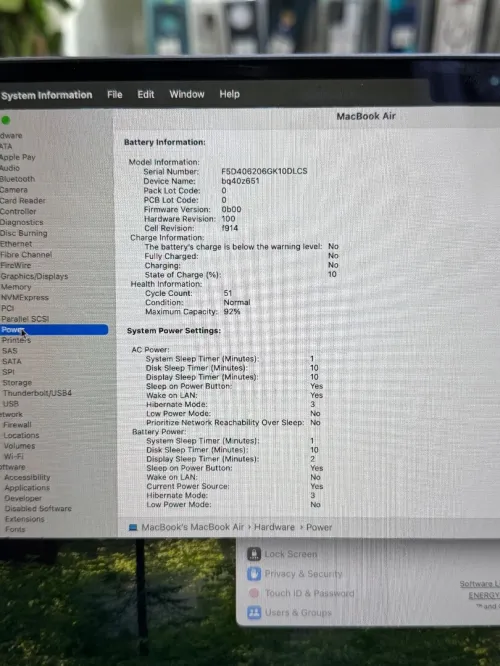The image size is (500, 666).
Task: Open Users & Groups in System Settings
Action: (x=290, y=612)
